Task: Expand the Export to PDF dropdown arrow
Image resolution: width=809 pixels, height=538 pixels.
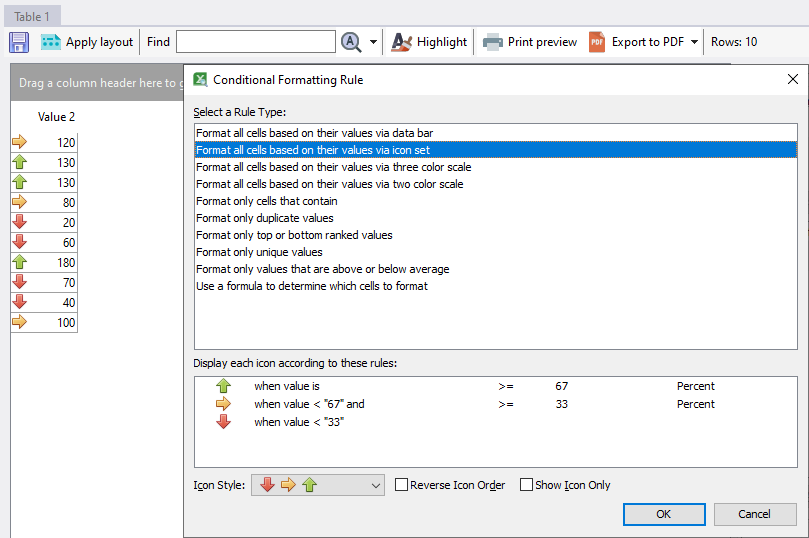Action: click(695, 42)
